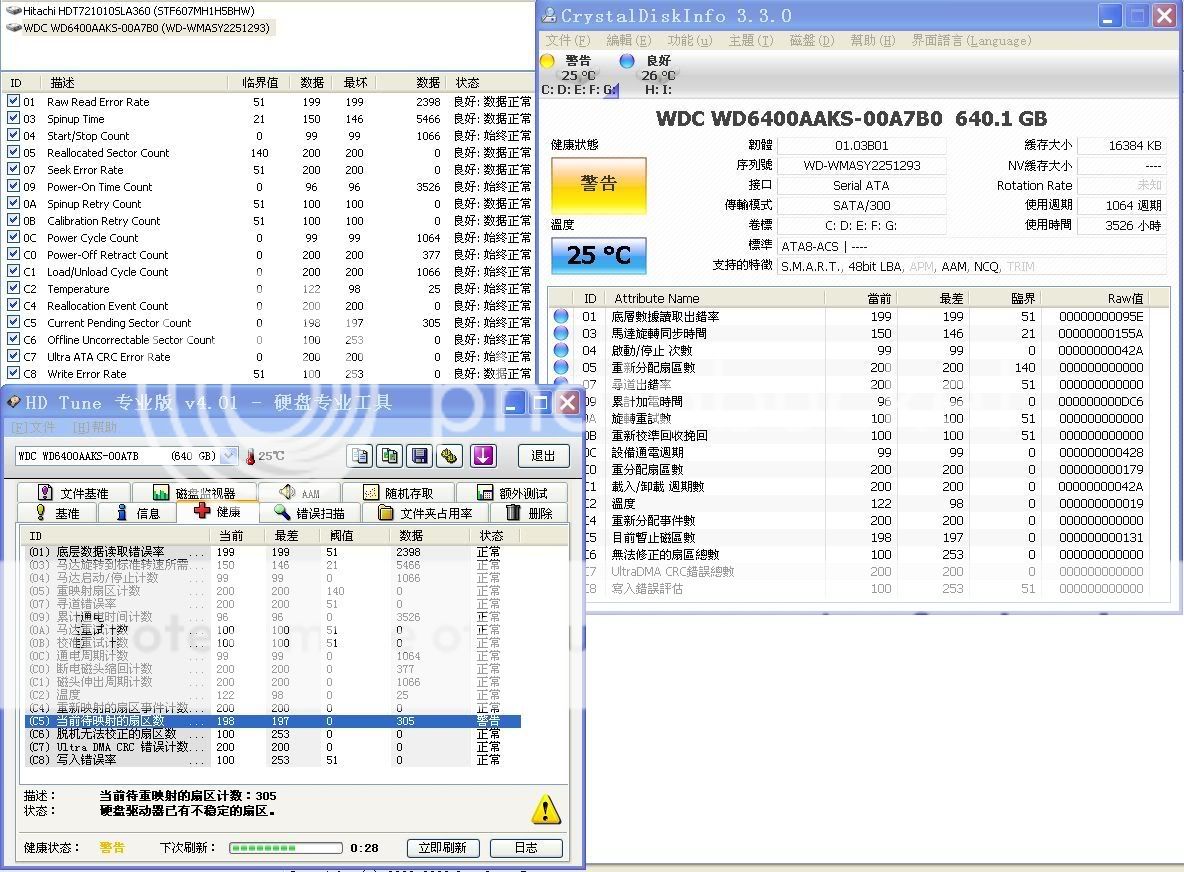Click the drive icon beside Hitachi HDT721010SLA360
Screen dimensions: 1184x872
tap(14, 11)
